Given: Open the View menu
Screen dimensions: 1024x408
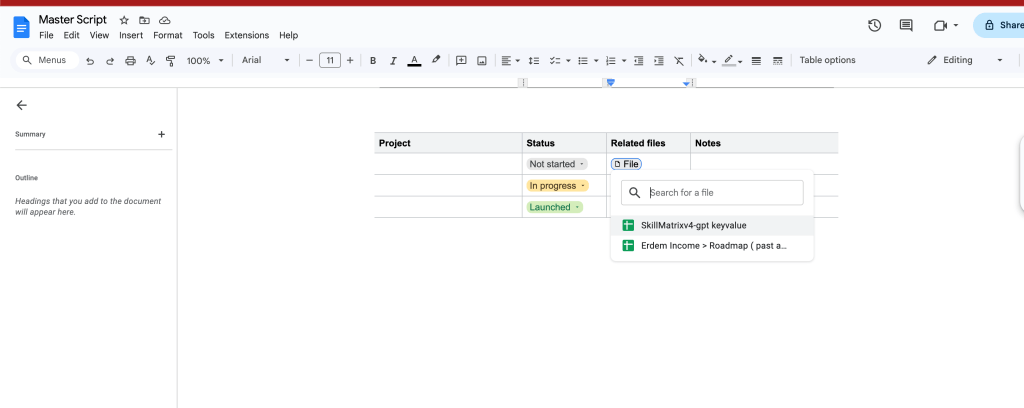Looking at the screenshot, I should click(99, 35).
